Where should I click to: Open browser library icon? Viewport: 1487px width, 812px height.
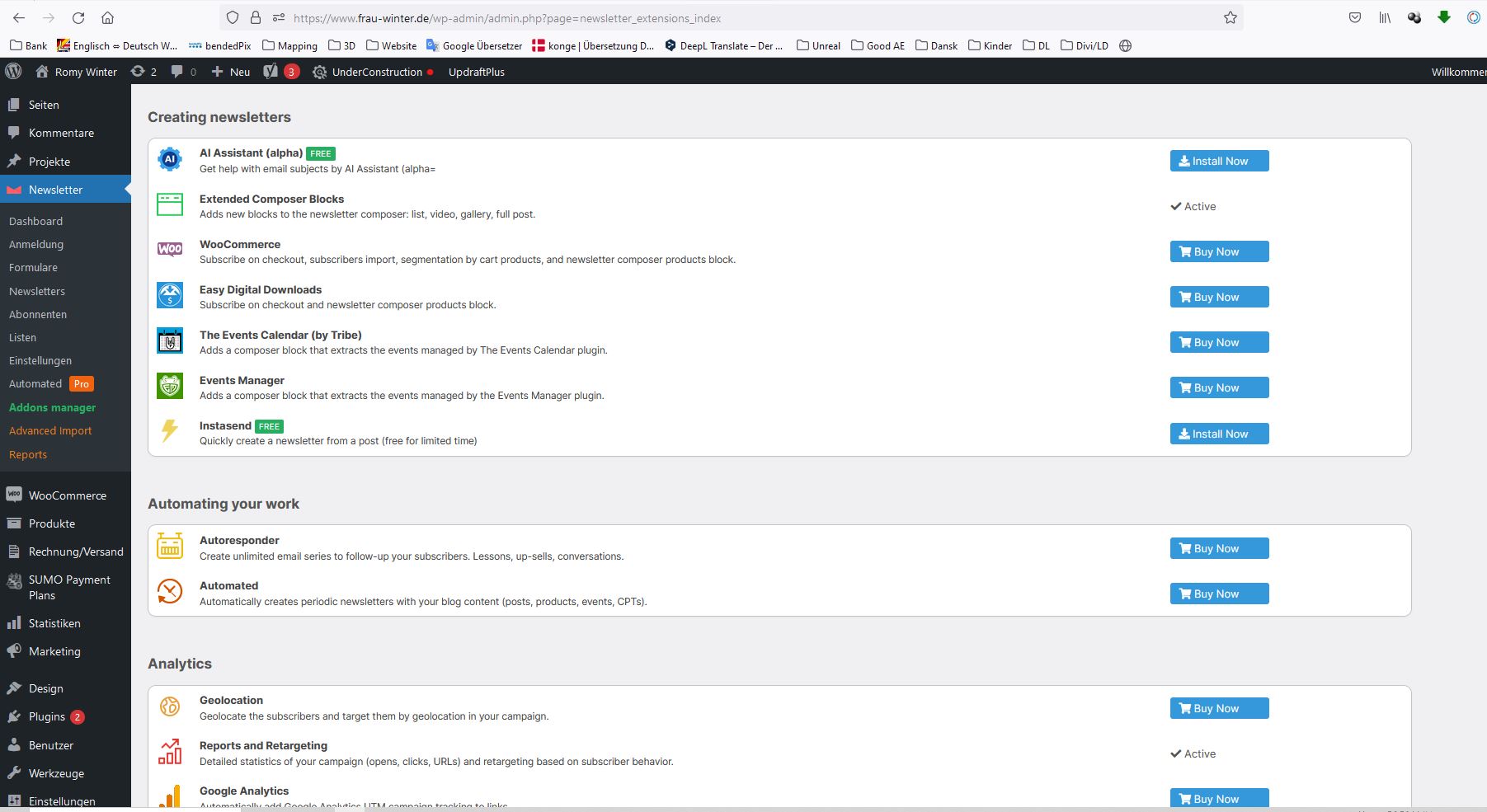tap(1385, 17)
